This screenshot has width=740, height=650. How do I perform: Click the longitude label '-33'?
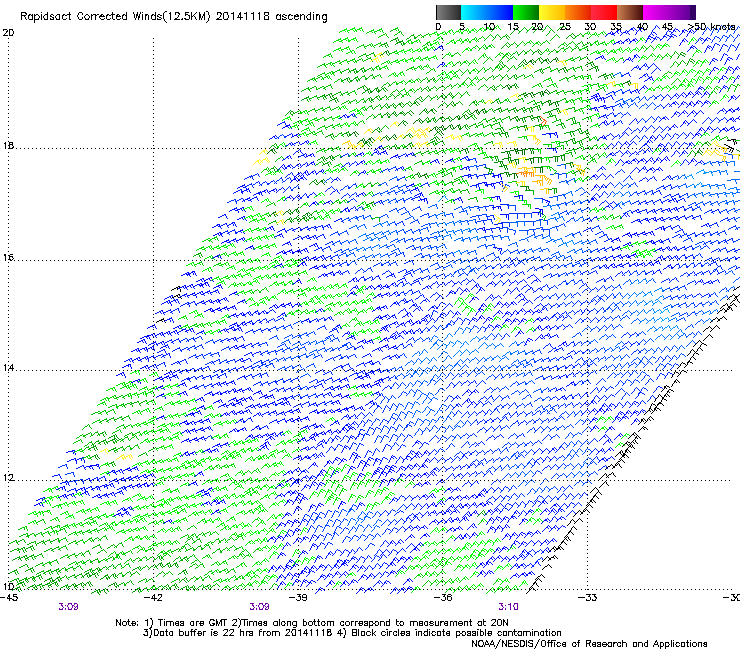[x=588, y=598]
